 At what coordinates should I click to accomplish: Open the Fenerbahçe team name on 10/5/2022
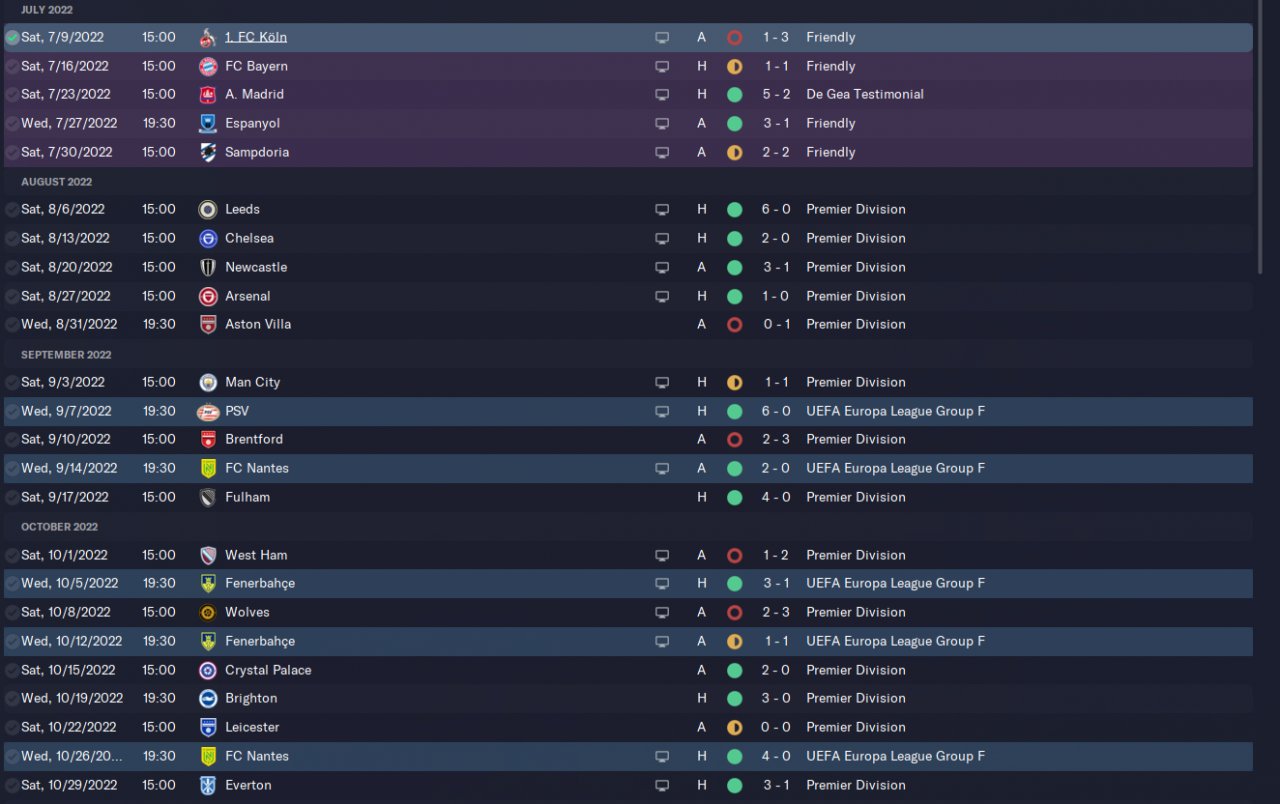(260, 583)
